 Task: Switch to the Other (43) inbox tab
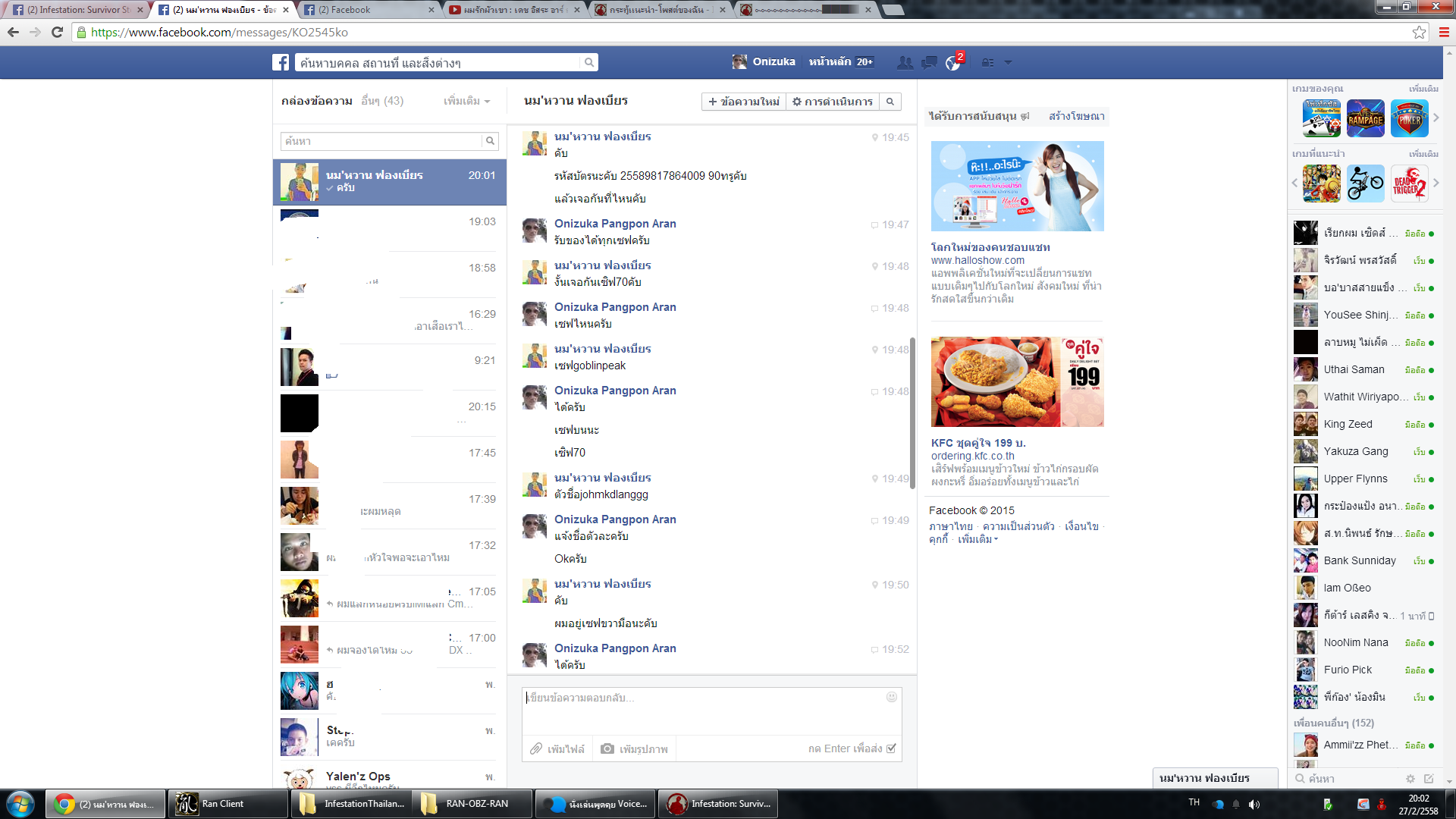382,101
